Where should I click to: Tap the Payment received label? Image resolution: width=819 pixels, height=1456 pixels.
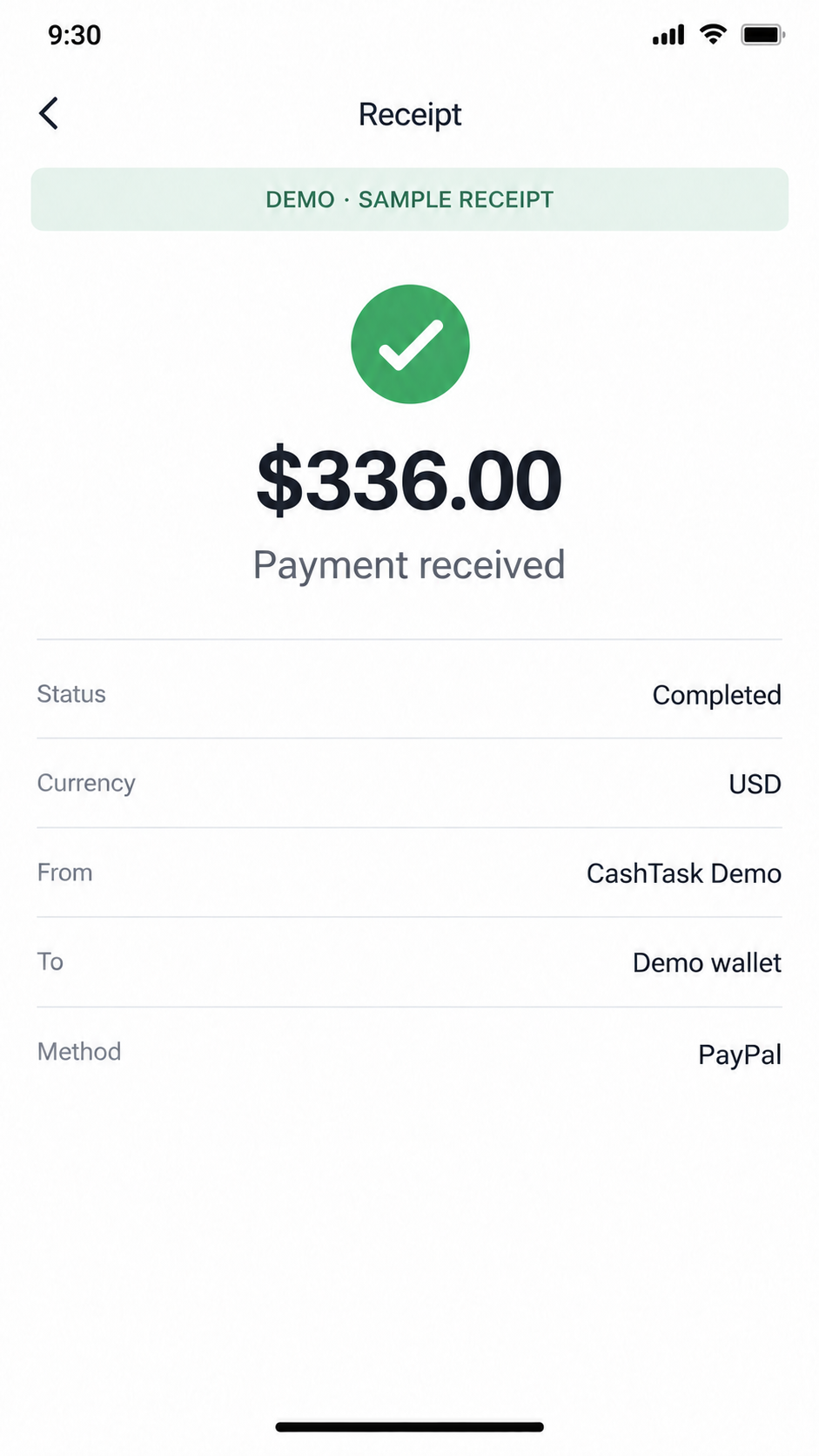coord(409,566)
